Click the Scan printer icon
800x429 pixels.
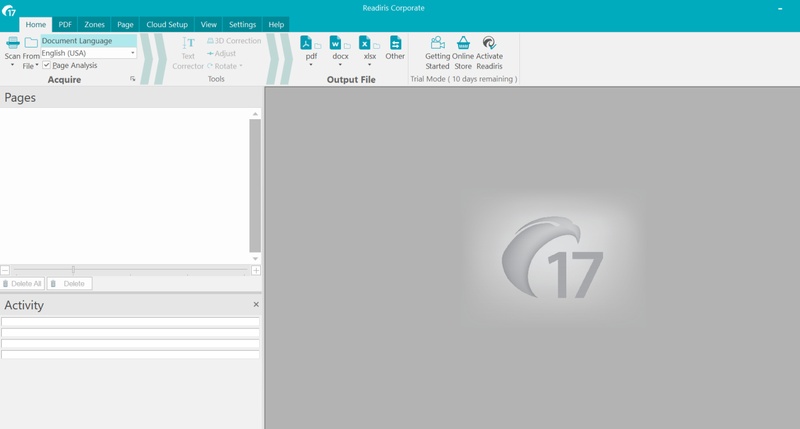(13, 43)
